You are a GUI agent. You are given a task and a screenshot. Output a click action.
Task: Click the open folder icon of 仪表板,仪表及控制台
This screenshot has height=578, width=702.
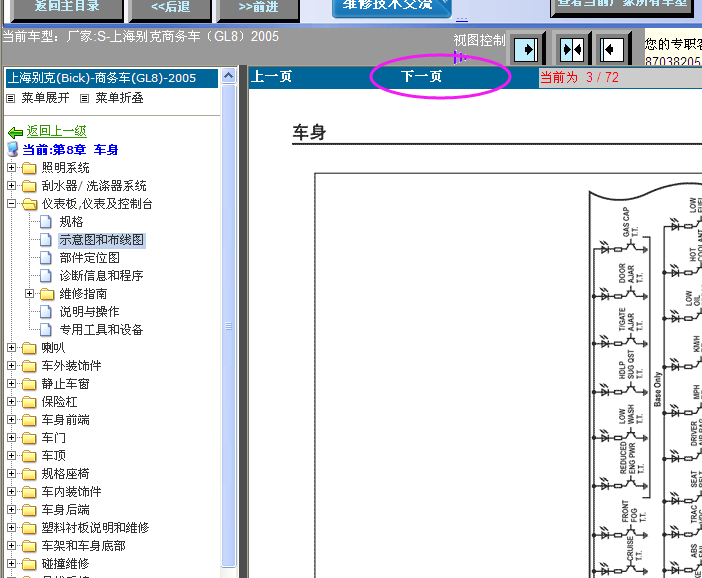click(30, 204)
